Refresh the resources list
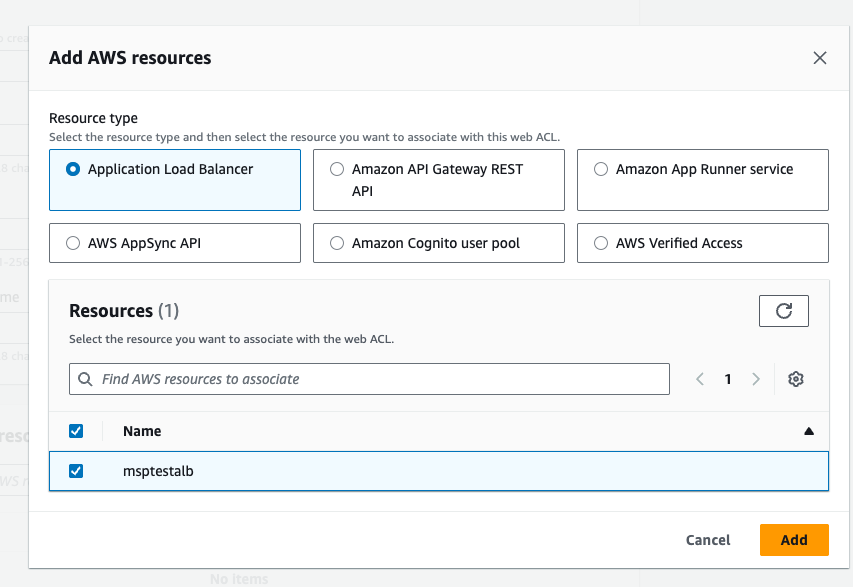Image resolution: width=853 pixels, height=587 pixels. (x=783, y=311)
